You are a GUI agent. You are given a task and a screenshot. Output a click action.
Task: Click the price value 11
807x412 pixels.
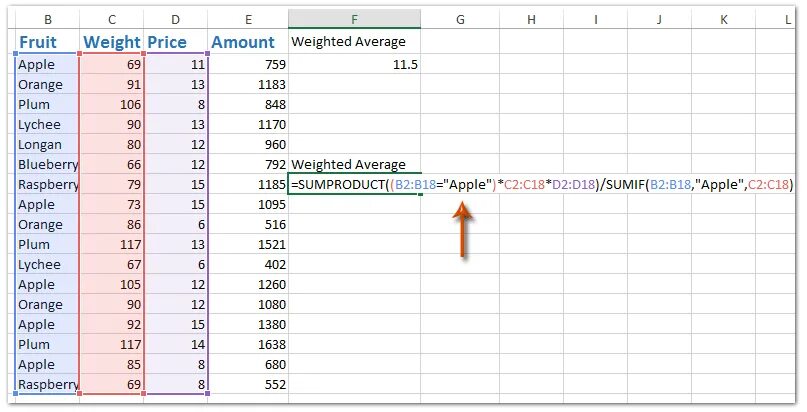point(176,65)
